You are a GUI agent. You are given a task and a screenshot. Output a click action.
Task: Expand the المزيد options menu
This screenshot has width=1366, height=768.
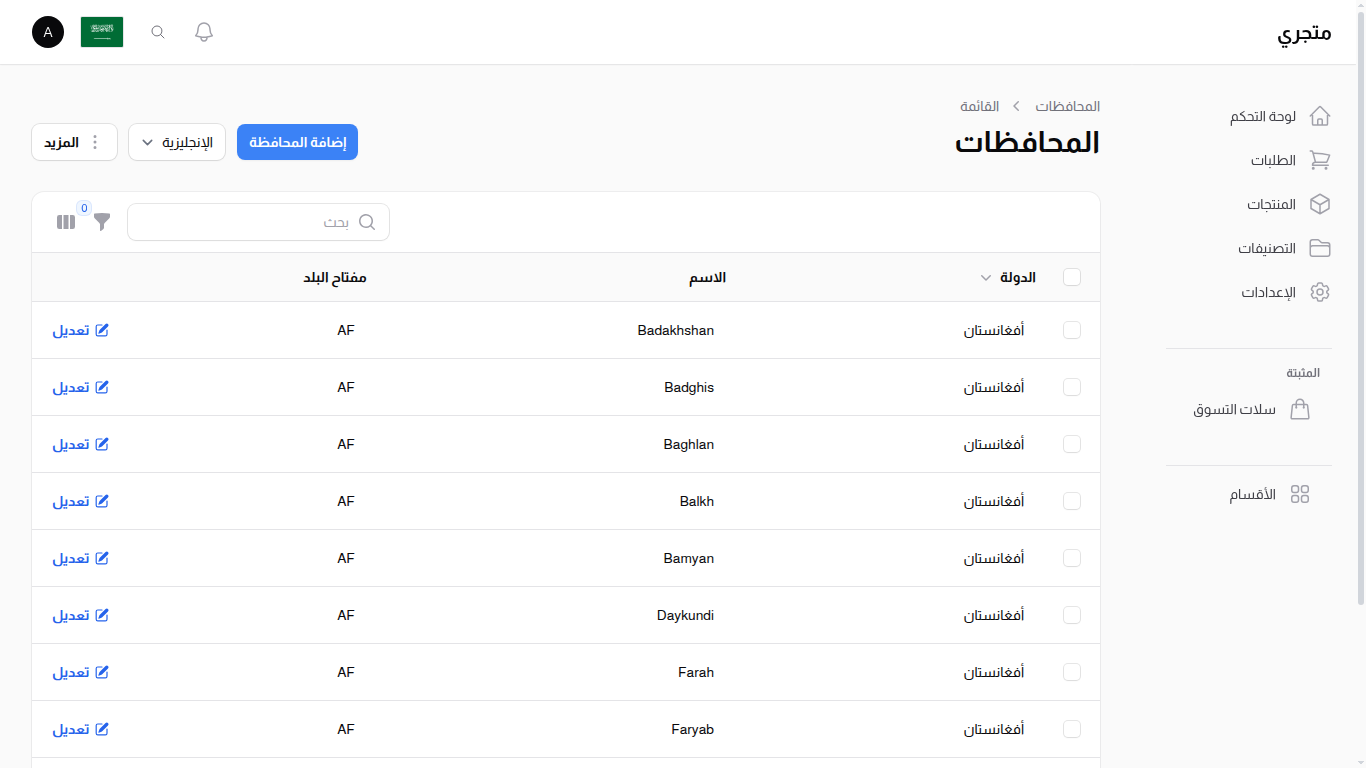coord(74,141)
